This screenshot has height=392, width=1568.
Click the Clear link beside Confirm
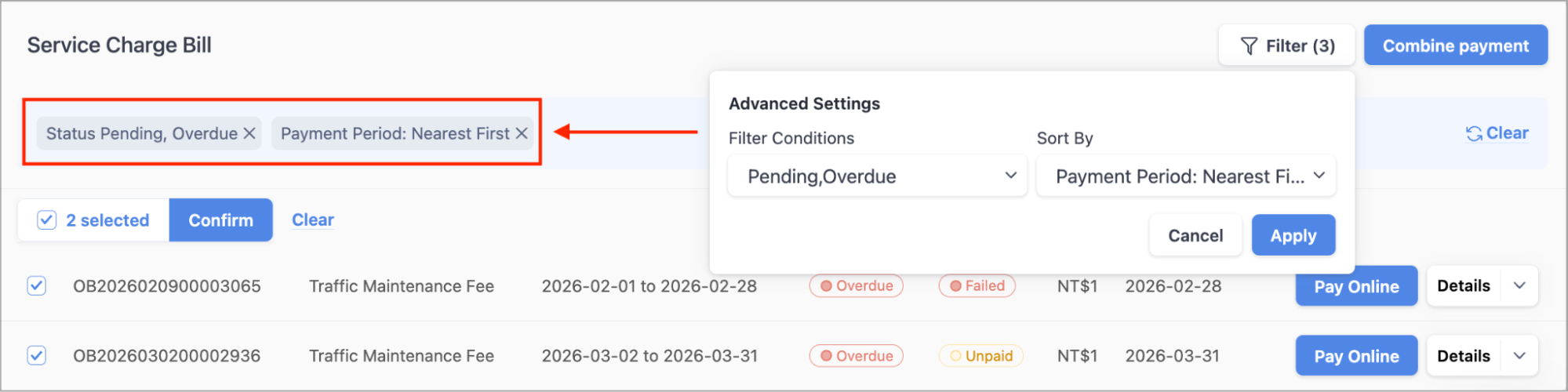tap(313, 220)
